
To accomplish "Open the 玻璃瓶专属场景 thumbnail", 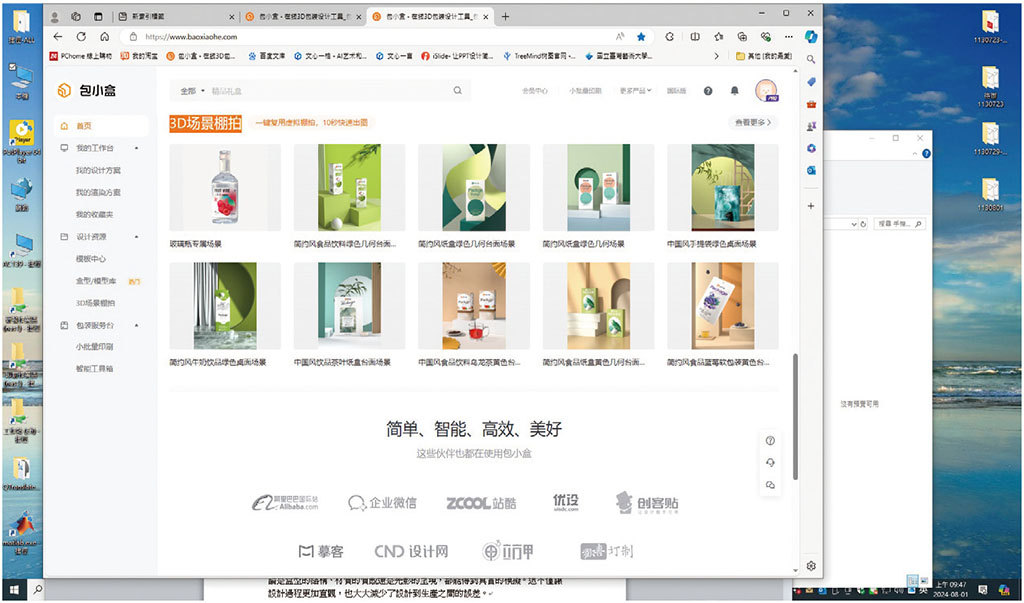I will pos(225,189).
